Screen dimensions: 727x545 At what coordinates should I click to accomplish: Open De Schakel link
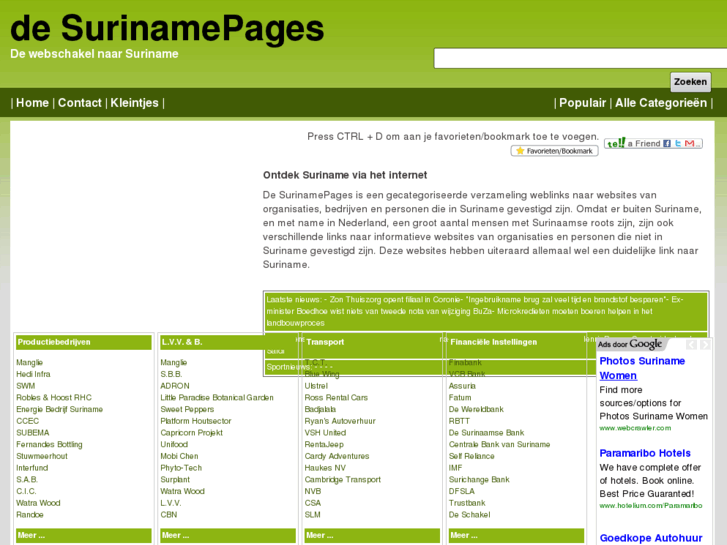click(469, 514)
